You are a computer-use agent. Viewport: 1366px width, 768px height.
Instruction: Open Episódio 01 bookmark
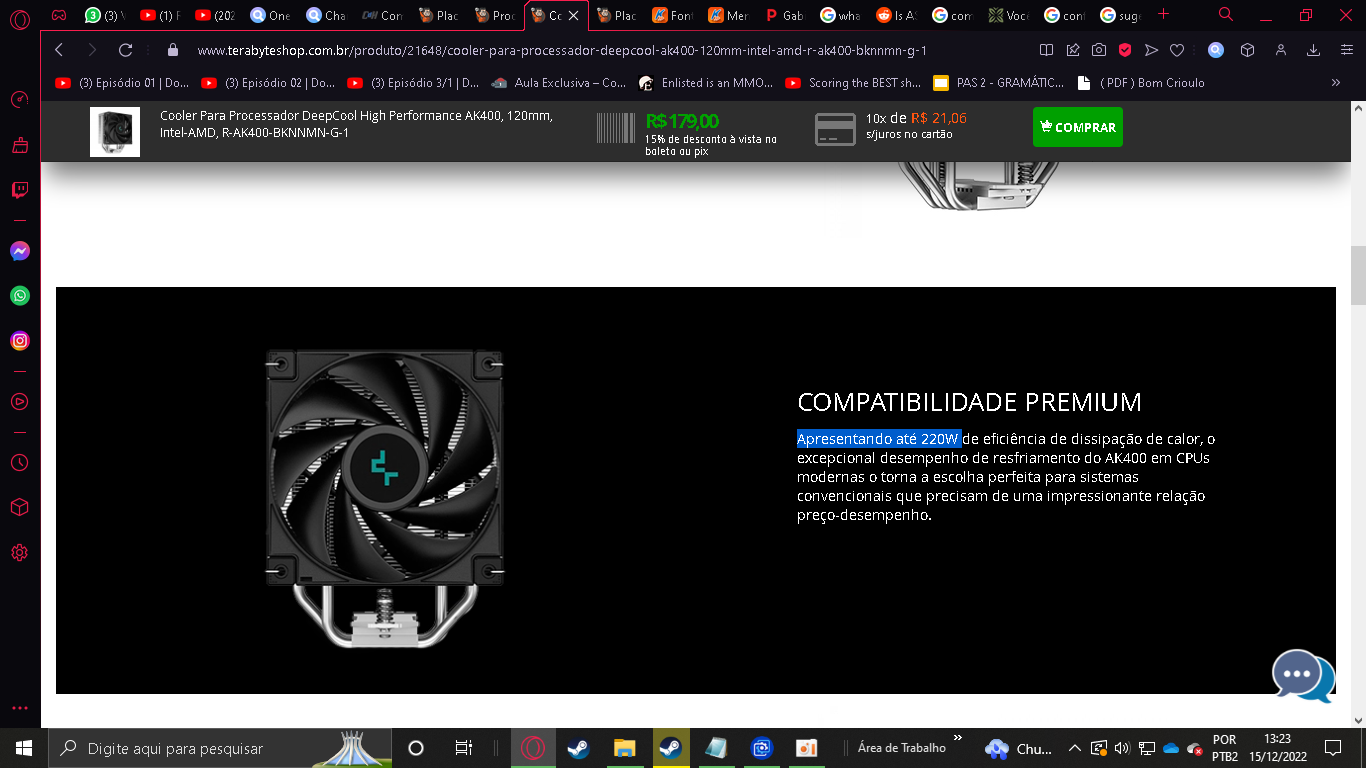(x=122, y=83)
